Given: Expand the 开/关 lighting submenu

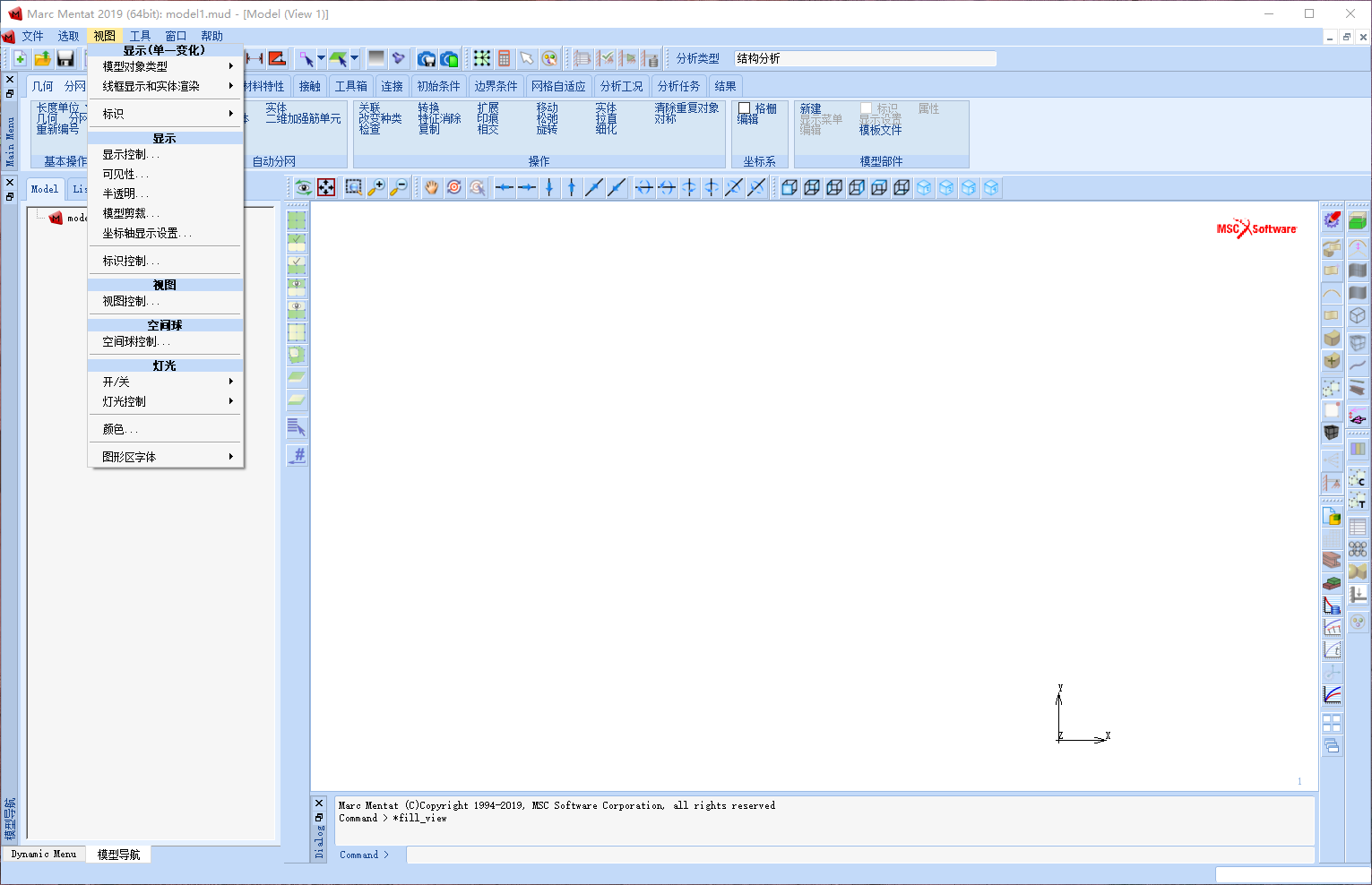Looking at the screenshot, I should click(166, 382).
